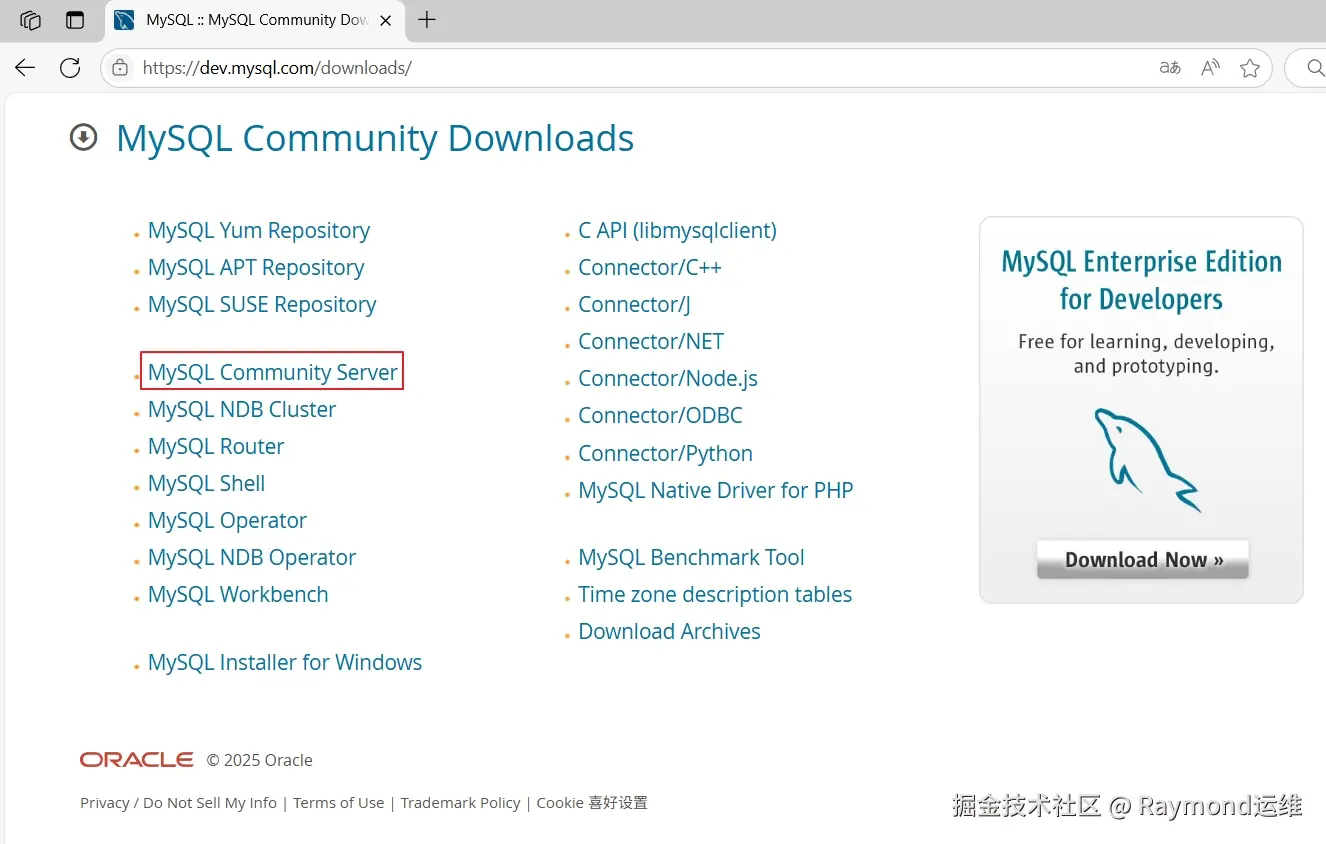Open Cookie 喜好设置 footer link
Image resolution: width=1326 pixels, height=844 pixels.
tap(592, 802)
